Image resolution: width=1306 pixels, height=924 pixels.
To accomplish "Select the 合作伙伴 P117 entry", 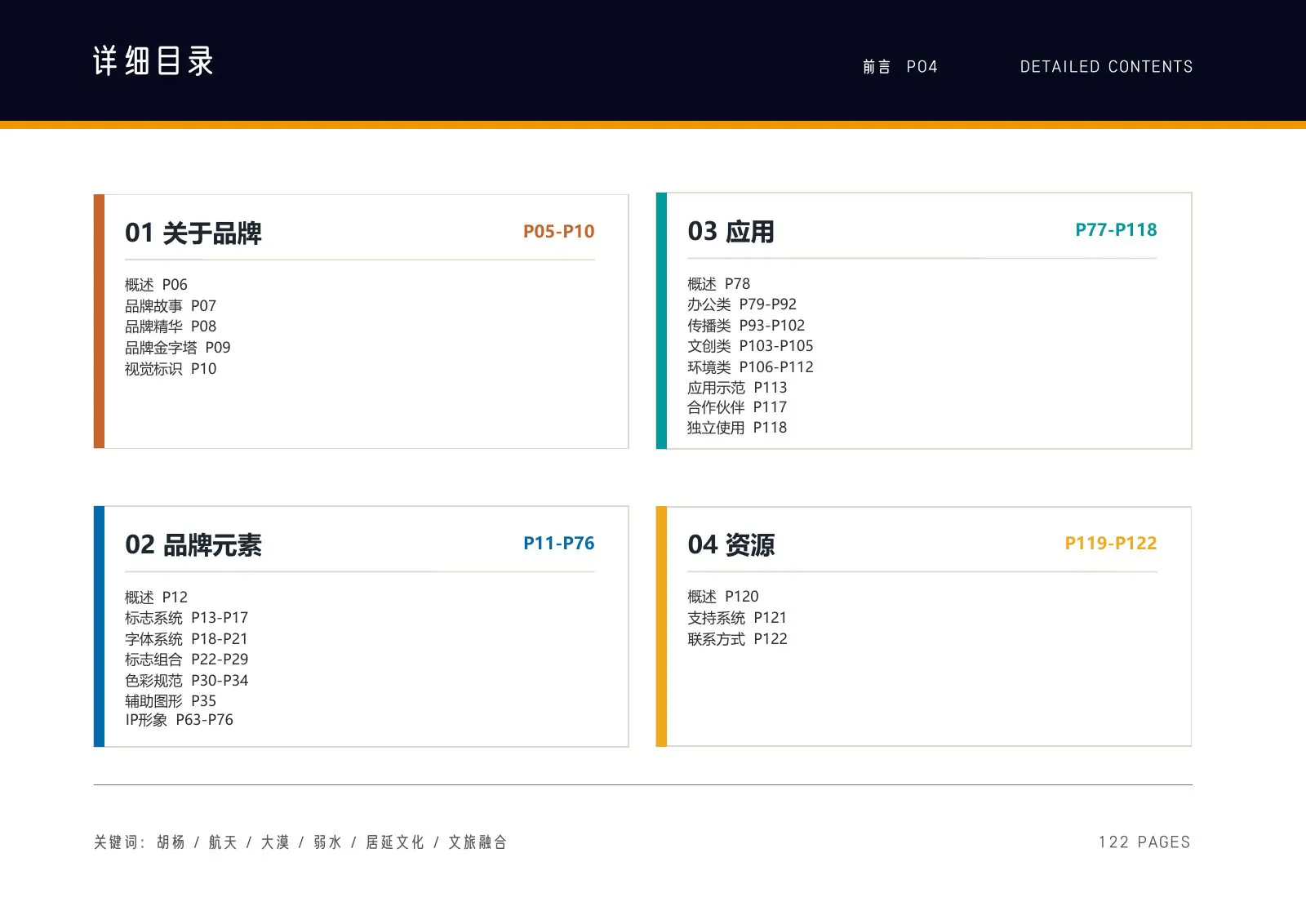I will tap(737, 407).
